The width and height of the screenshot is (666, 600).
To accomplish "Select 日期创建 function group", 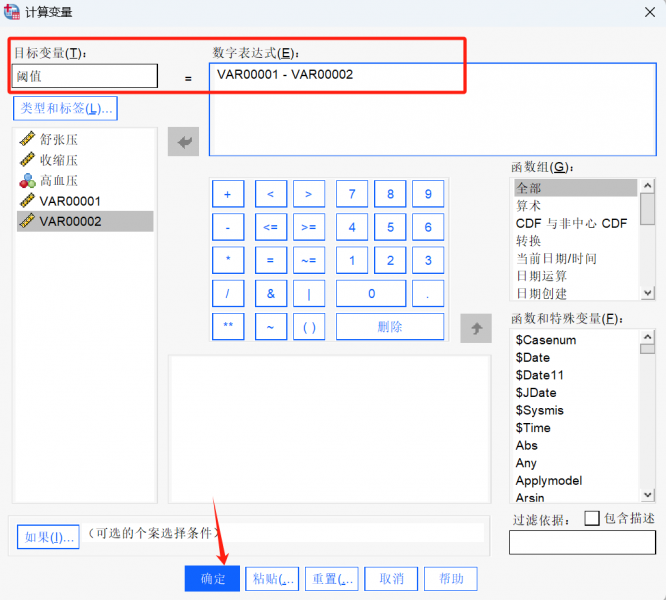I will pos(576,293).
